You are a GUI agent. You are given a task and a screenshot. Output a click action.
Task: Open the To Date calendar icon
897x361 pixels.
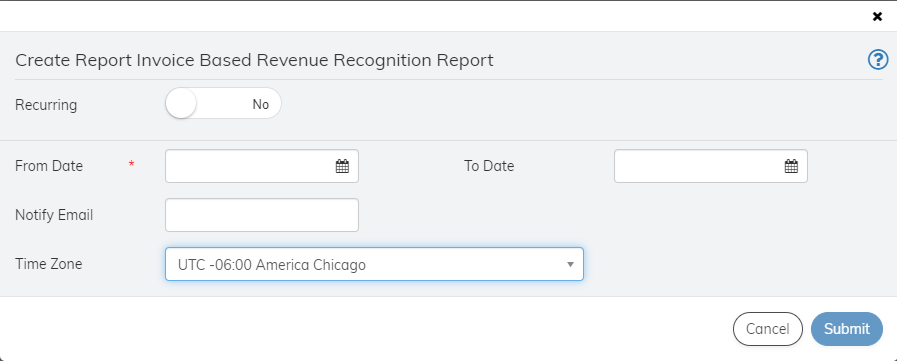click(x=791, y=166)
